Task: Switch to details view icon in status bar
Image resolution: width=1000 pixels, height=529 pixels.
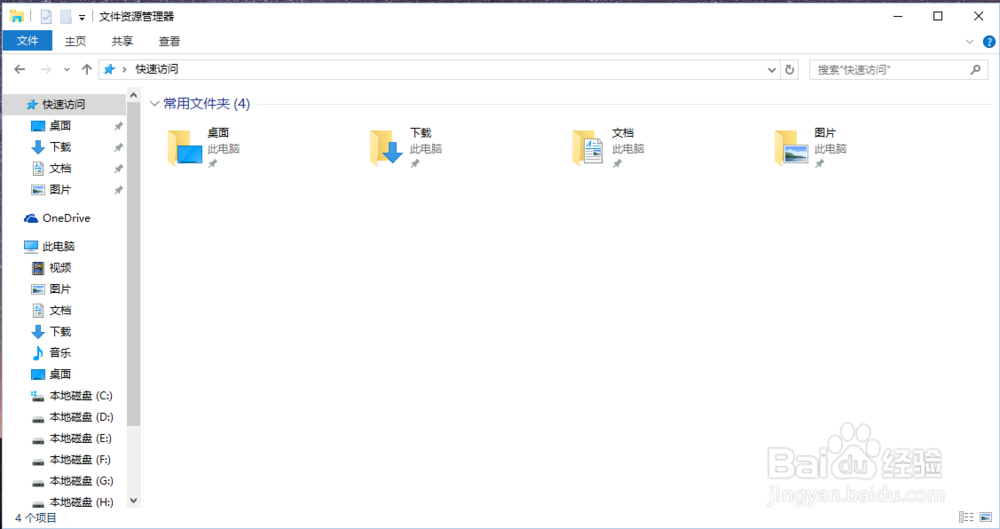Action: tap(966, 517)
